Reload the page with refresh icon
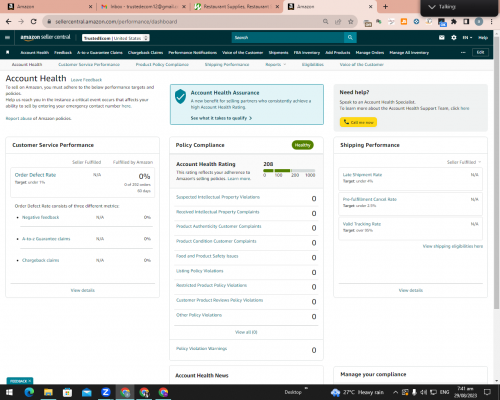This screenshot has width=500, height=400. pos(33,21)
